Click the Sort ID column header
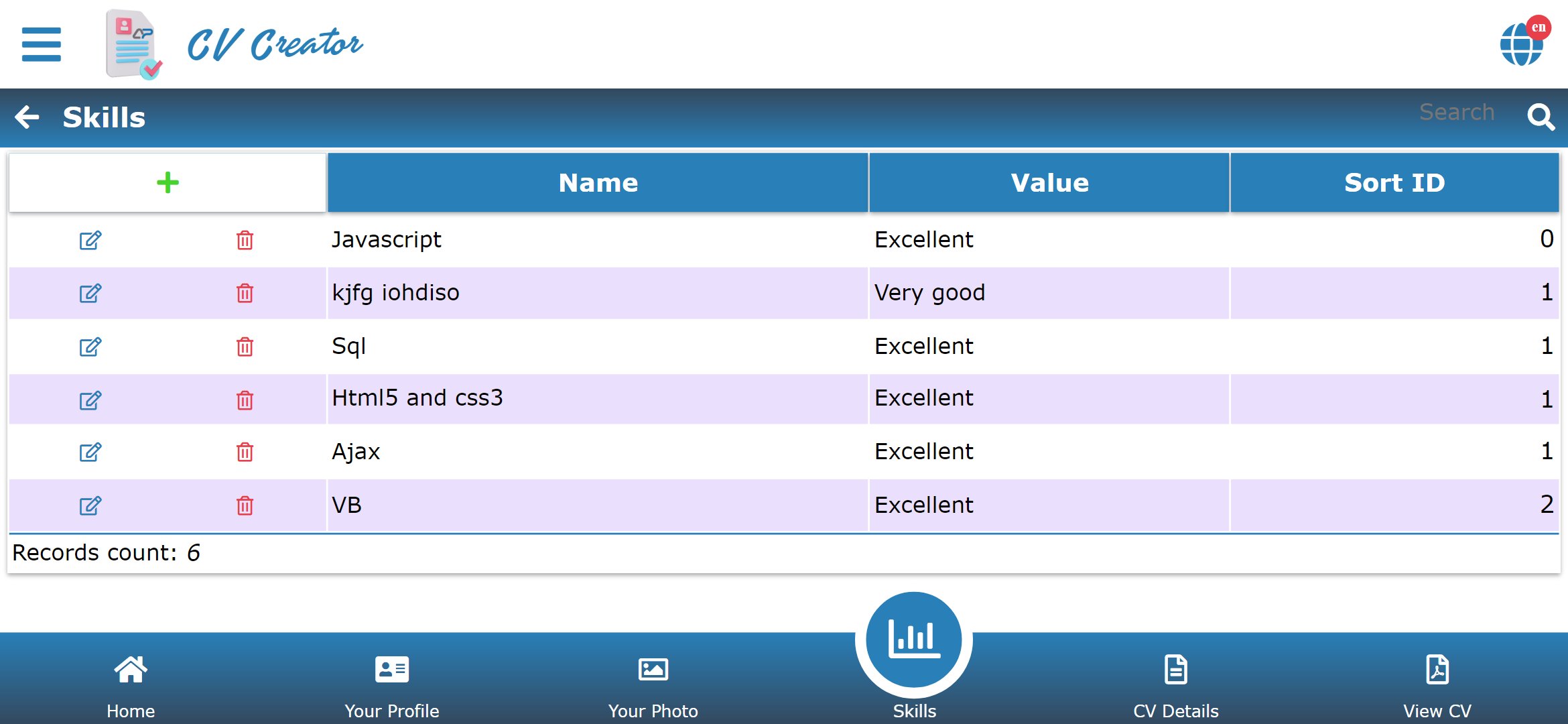Viewport: 1568px width, 724px height. click(1394, 182)
